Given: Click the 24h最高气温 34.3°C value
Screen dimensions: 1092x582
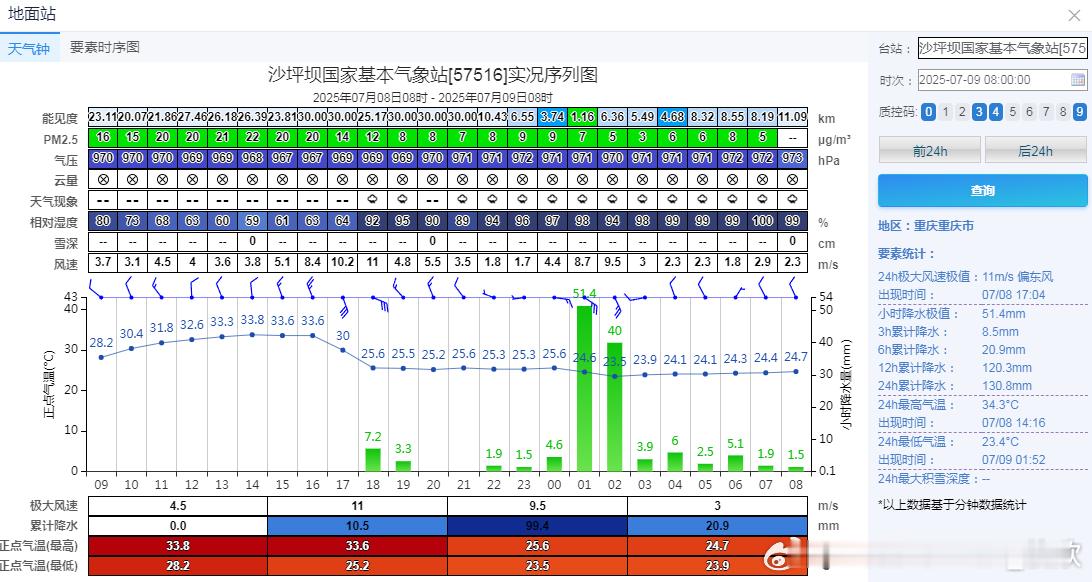Looking at the screenshot, I should pyautogui.click(x=1000, y=404).
